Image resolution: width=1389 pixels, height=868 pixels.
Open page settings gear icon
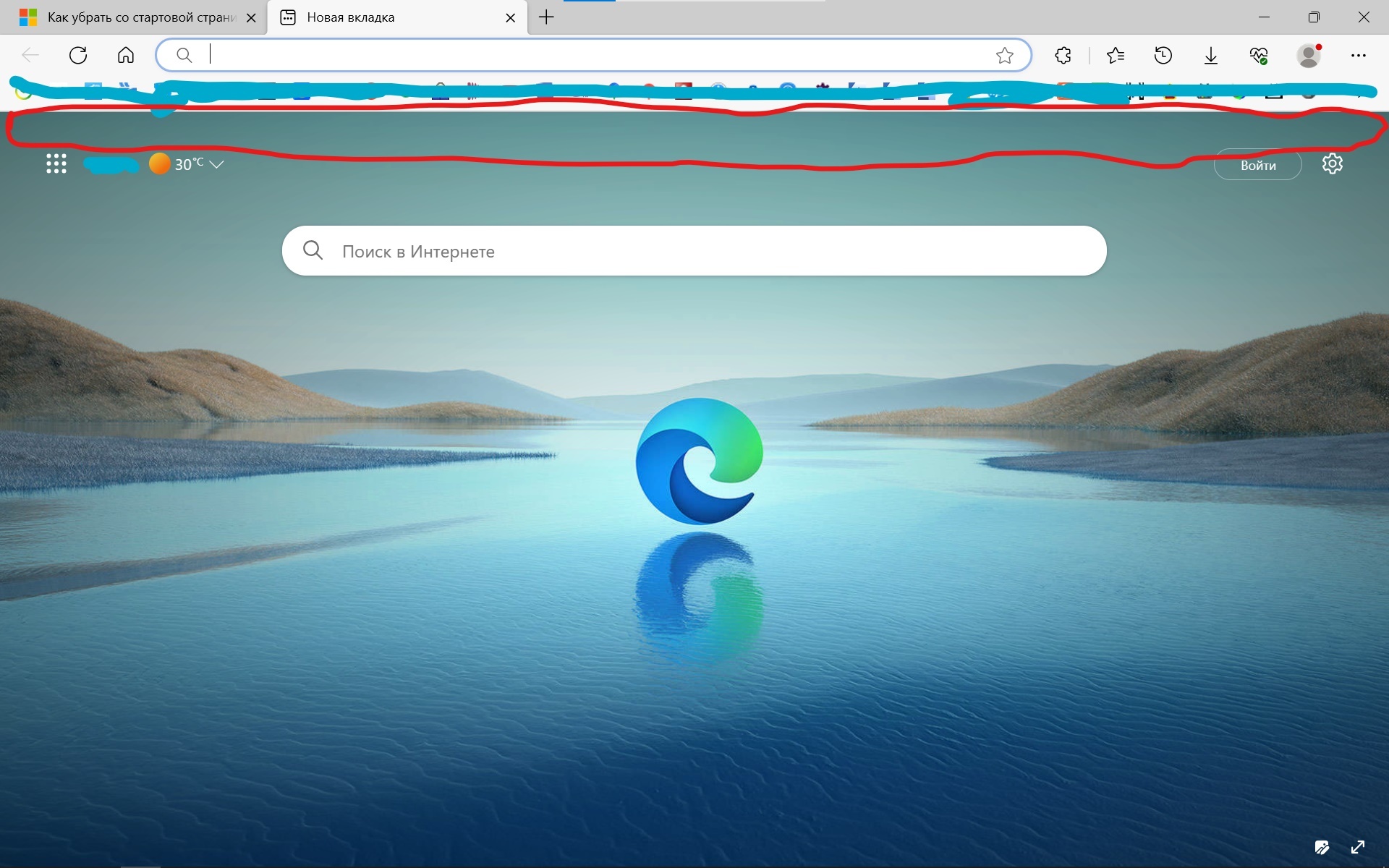[1333, 164]
